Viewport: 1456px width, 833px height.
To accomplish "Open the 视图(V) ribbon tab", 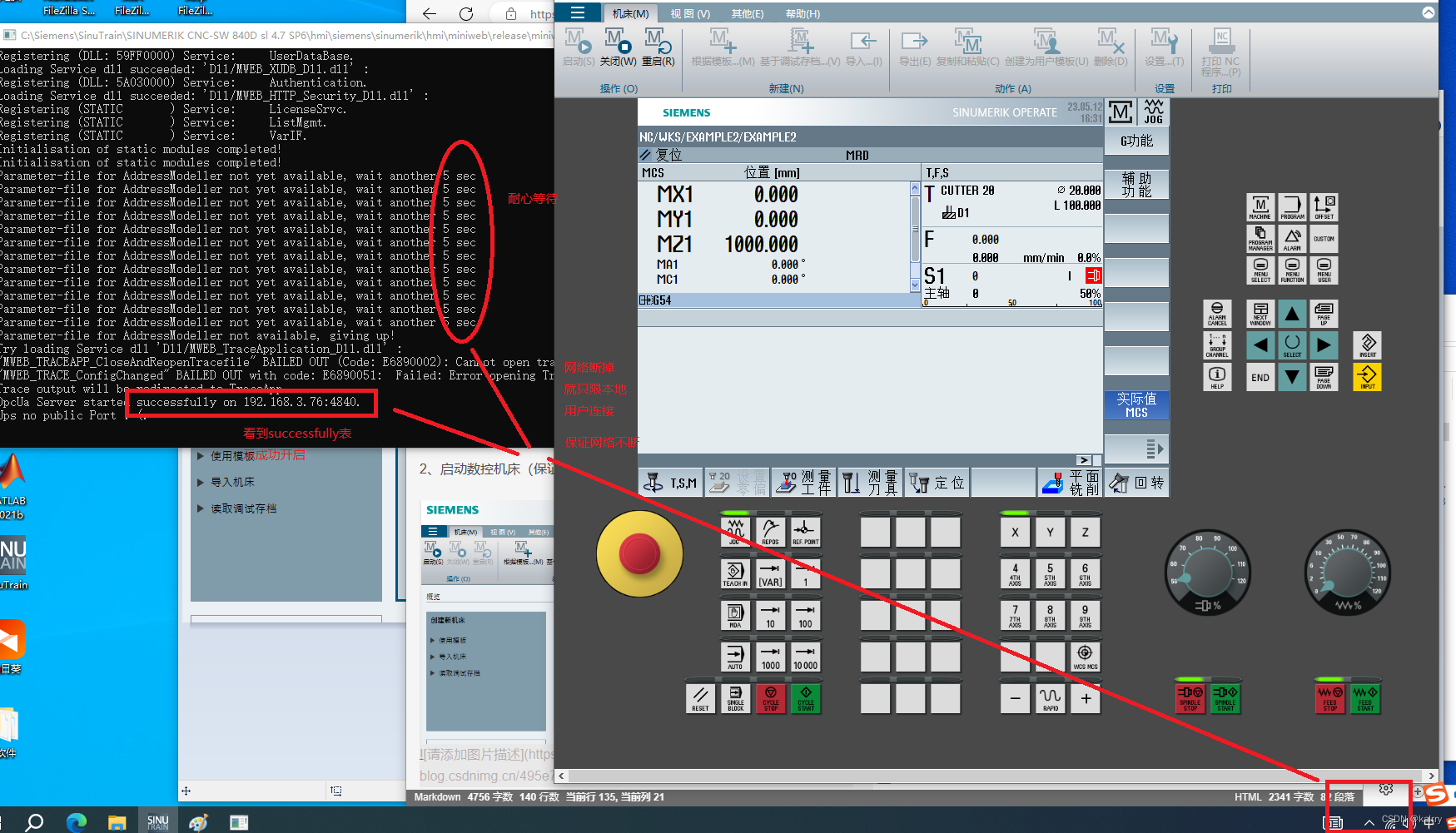I will (x=690, y=13).
